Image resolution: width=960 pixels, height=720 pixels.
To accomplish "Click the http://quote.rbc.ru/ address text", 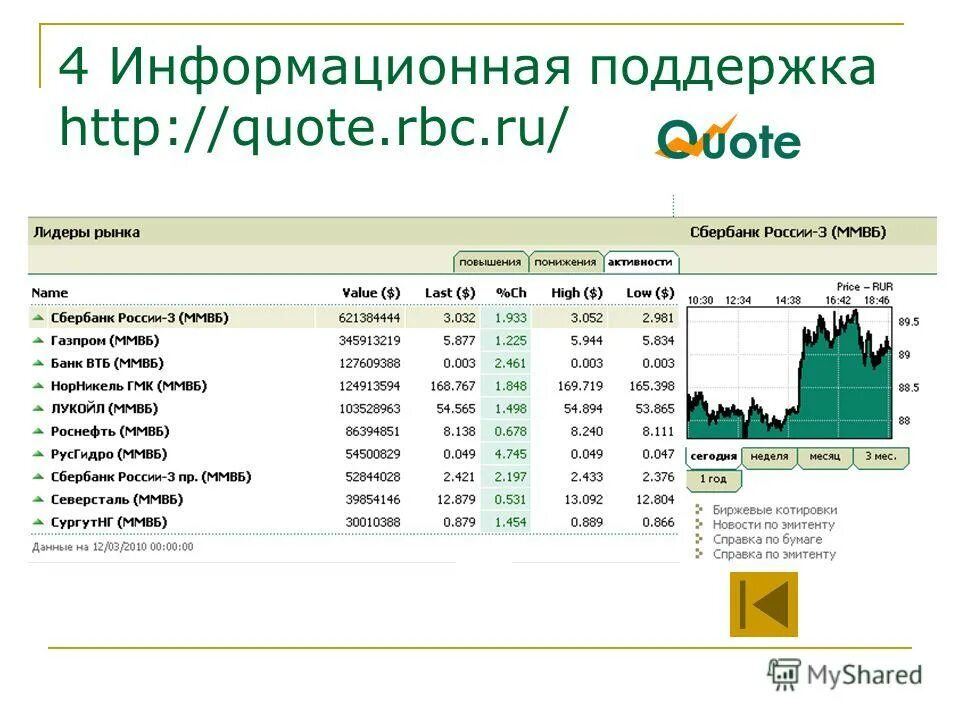I will [313, 127].
